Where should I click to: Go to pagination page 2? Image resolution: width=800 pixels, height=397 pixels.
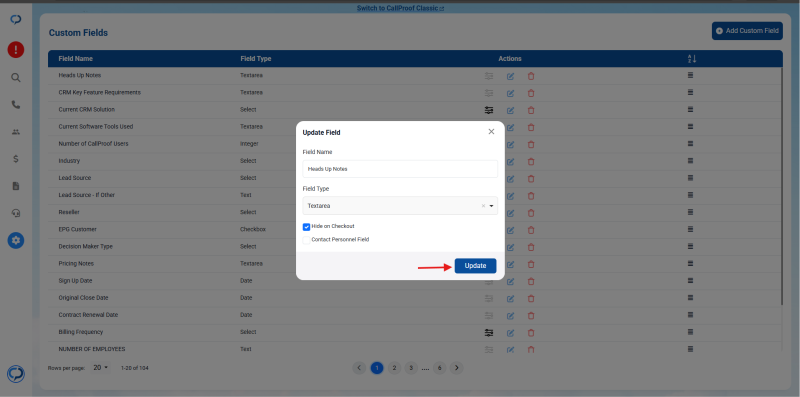(394, 367)
